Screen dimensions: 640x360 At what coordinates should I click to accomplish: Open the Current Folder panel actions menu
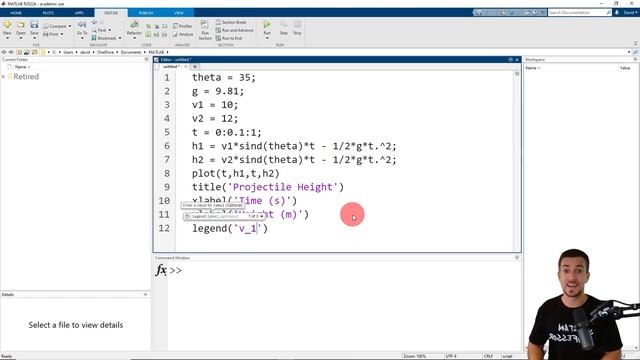[x=147, y=60]
